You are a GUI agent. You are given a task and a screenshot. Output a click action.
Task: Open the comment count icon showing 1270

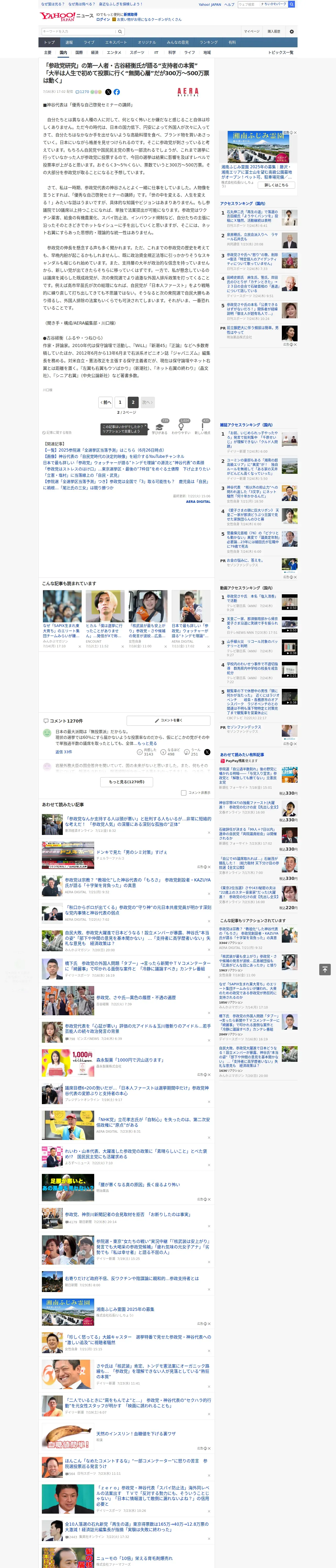click(82, 92)
